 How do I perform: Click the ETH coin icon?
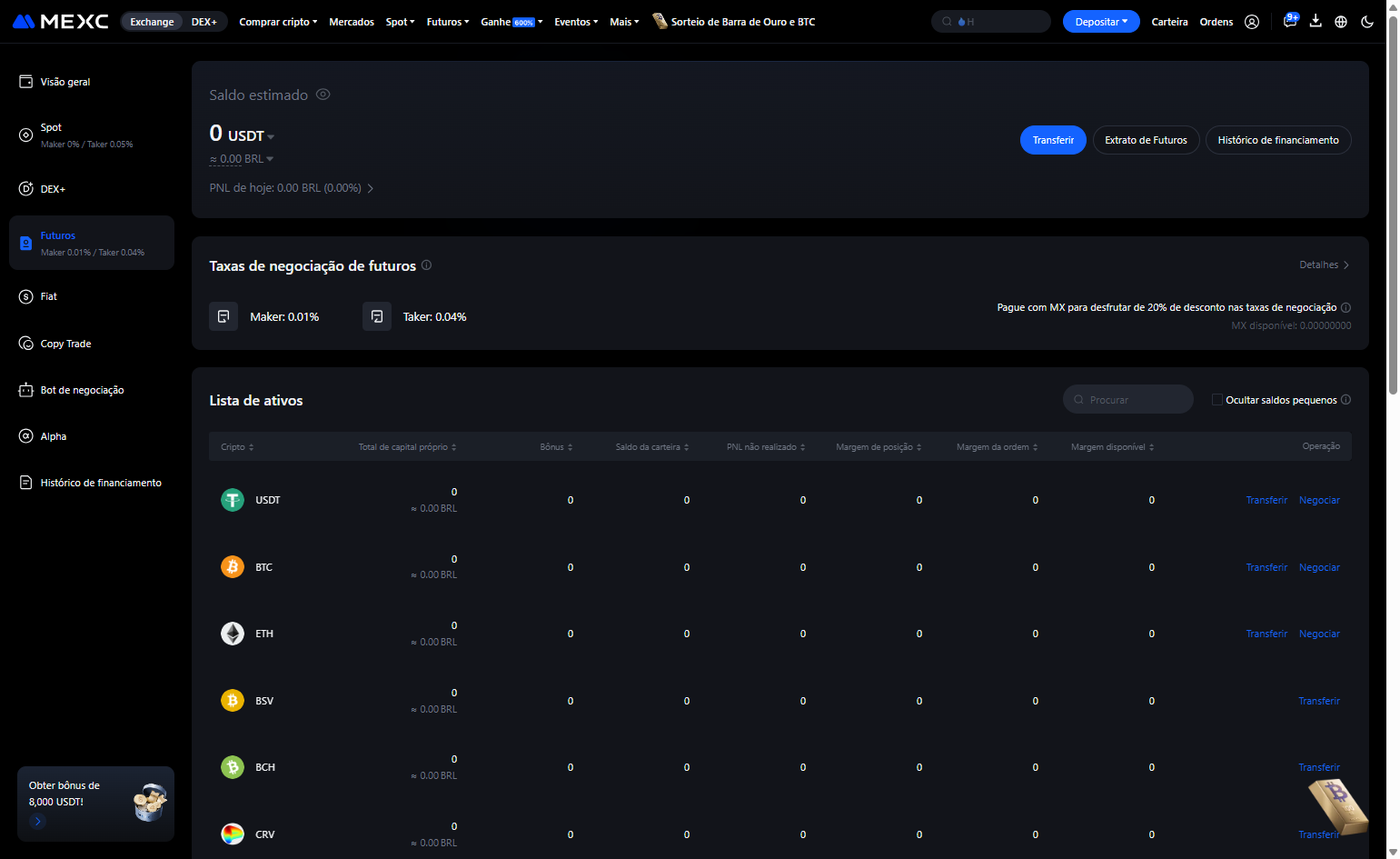[233, 634]
